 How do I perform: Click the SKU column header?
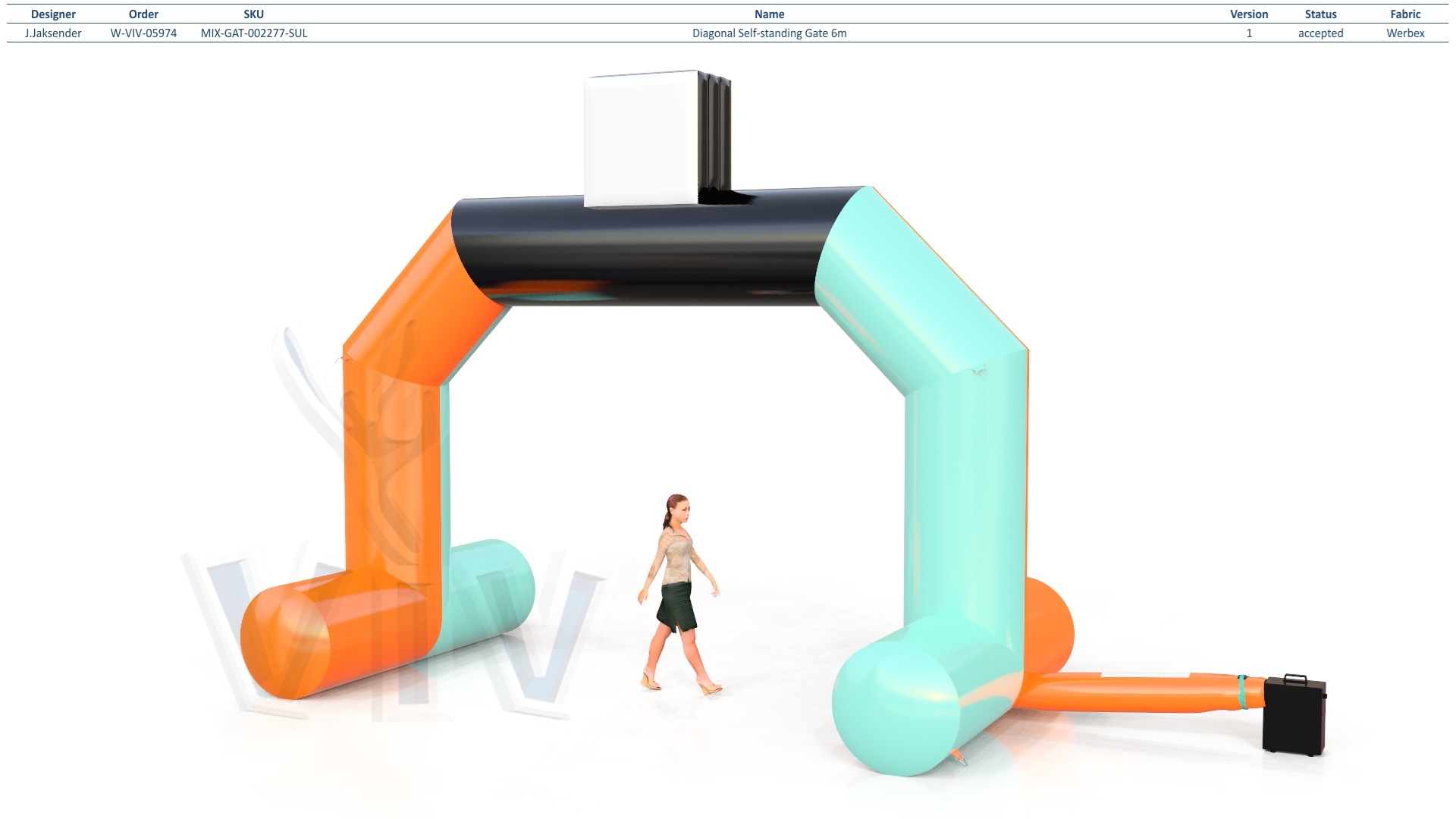pyautogui.click(x=254, y=14)
